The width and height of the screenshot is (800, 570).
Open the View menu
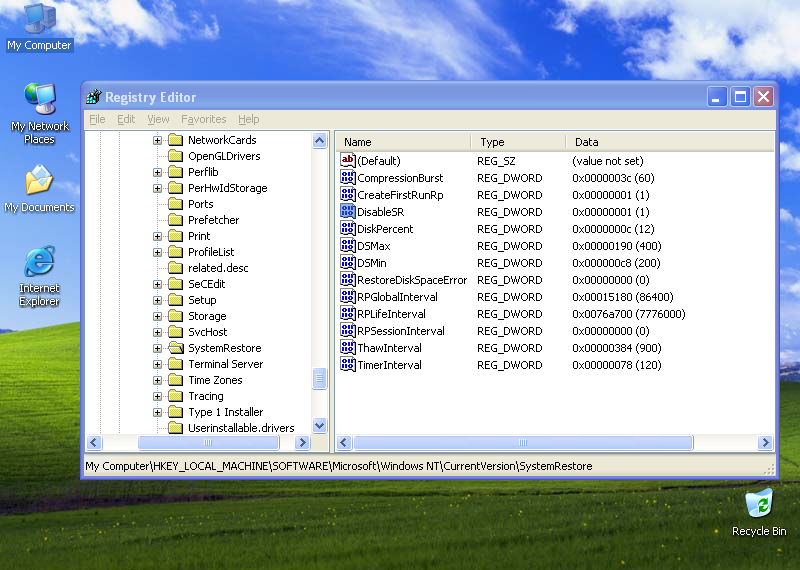point(158,119)
